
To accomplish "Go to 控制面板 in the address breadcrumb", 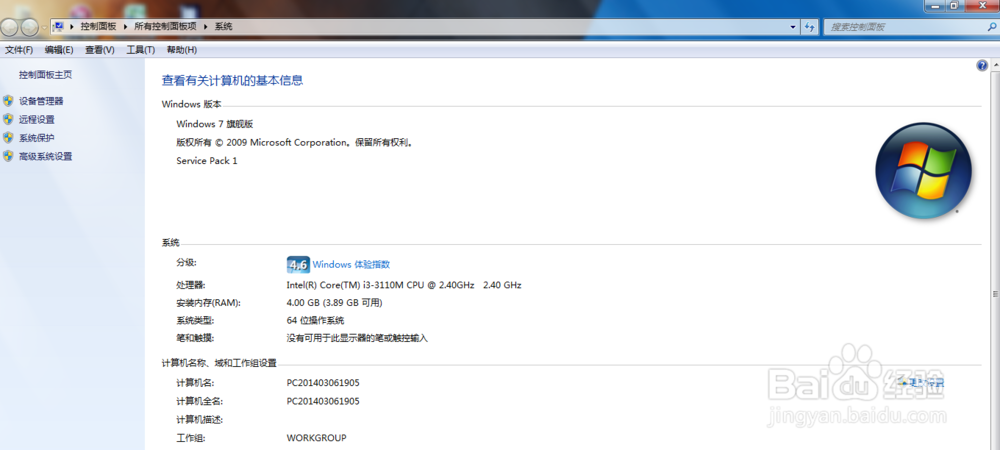I will (x=98, y=27).
